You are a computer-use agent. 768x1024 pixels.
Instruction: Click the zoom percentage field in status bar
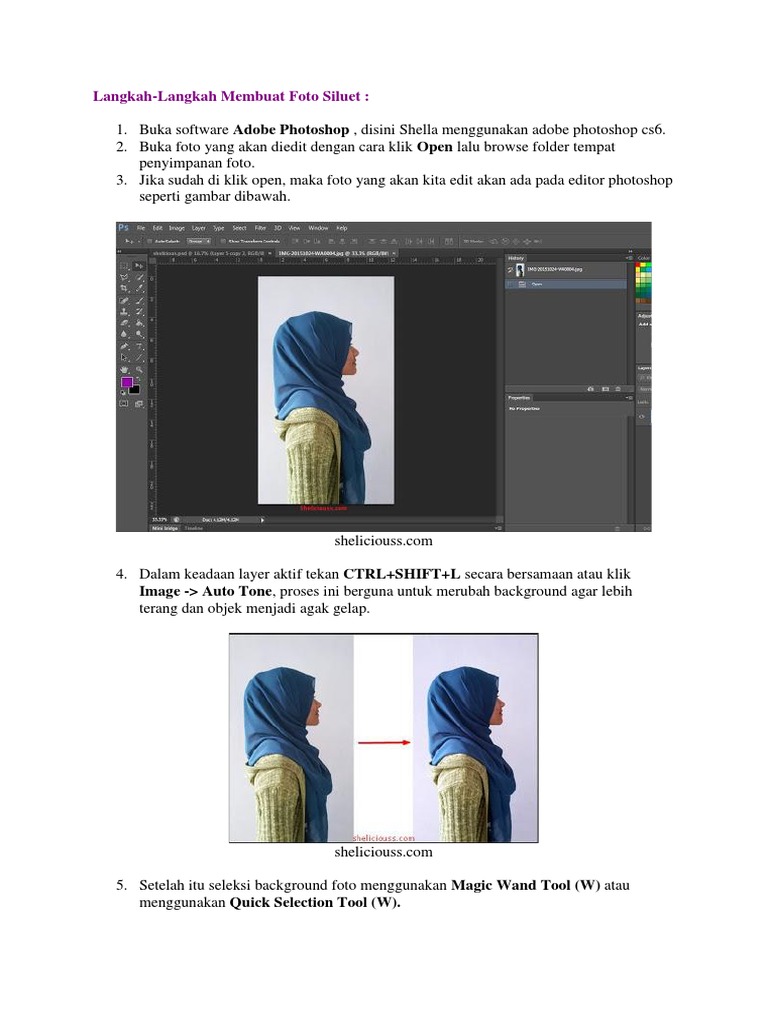(159, 520)
